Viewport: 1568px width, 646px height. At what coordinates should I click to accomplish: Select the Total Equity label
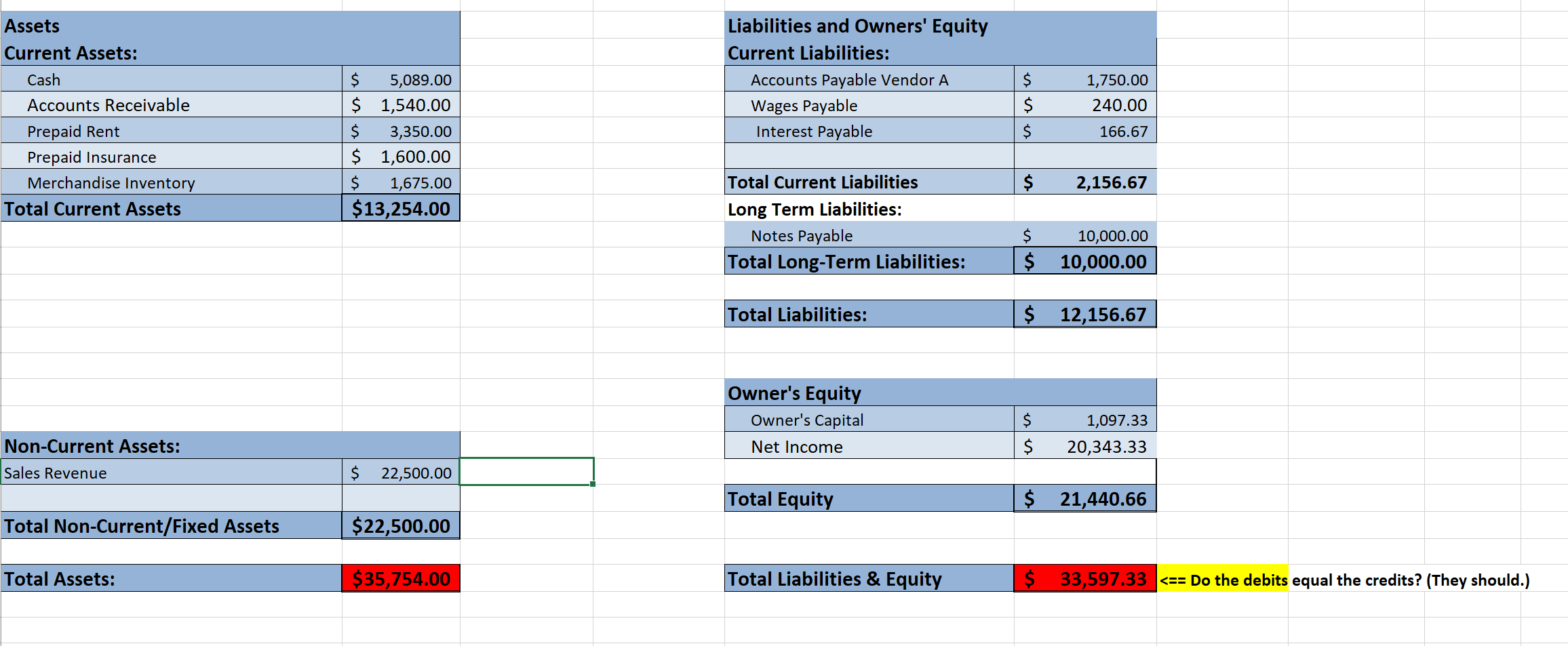(x=869, y=498)
